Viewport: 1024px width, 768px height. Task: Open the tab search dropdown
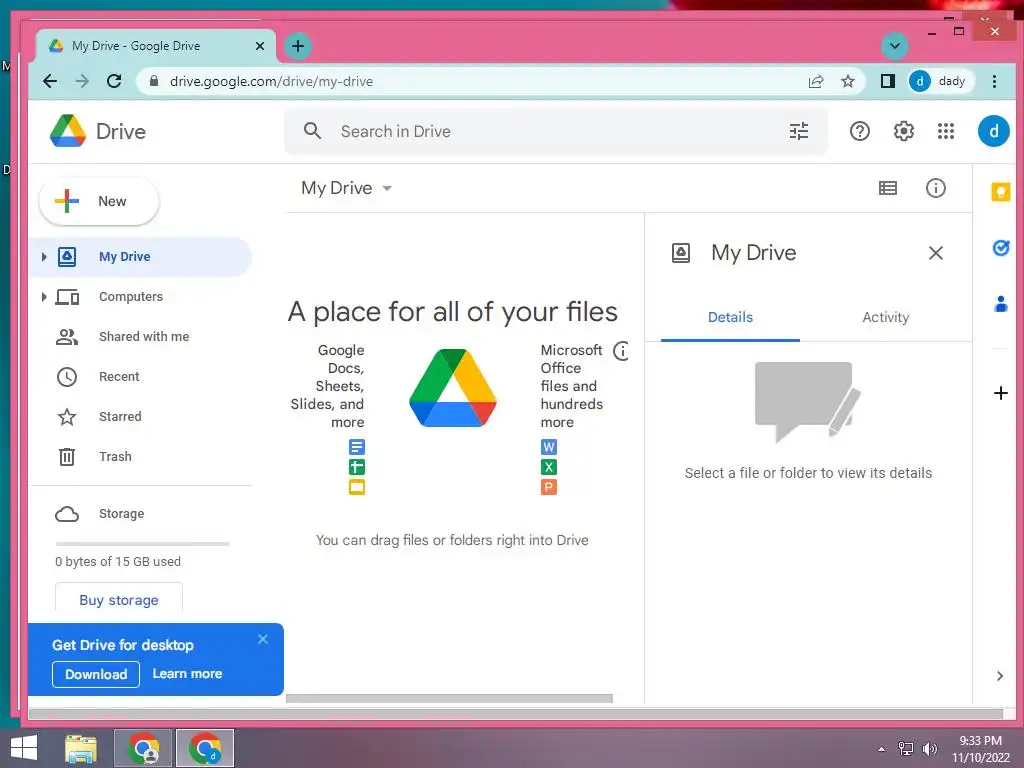click(x=895, y=46)
